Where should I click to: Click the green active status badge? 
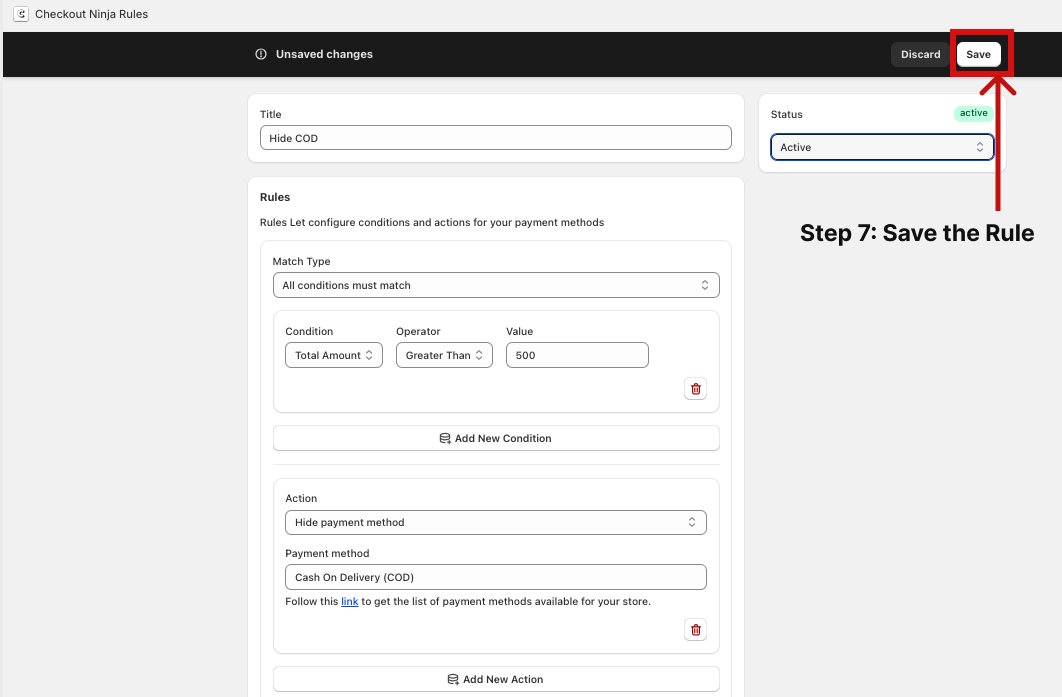(x=973, y=114)
